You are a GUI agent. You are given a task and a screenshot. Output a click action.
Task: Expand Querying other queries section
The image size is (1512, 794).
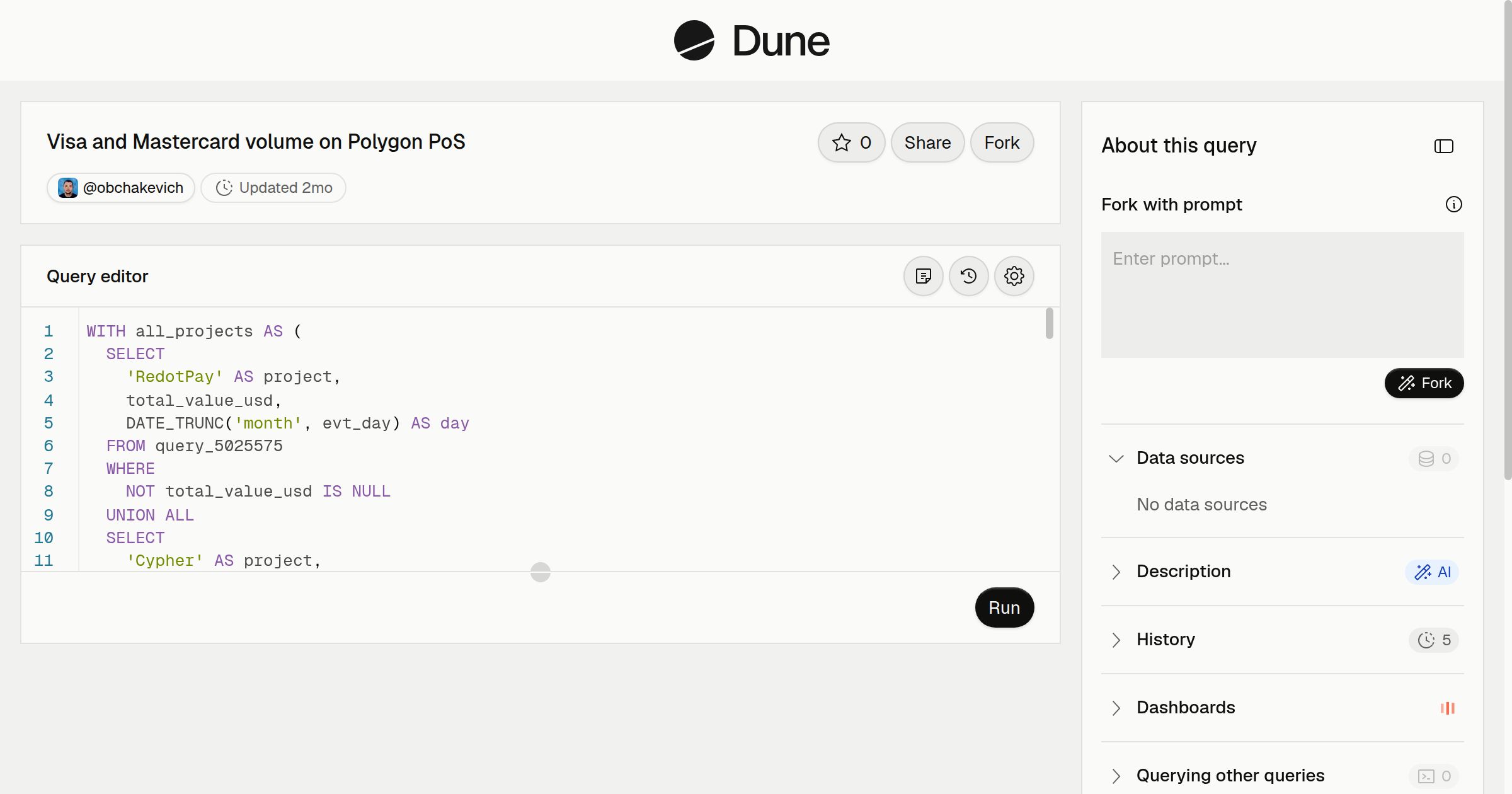click(1116, 776)
